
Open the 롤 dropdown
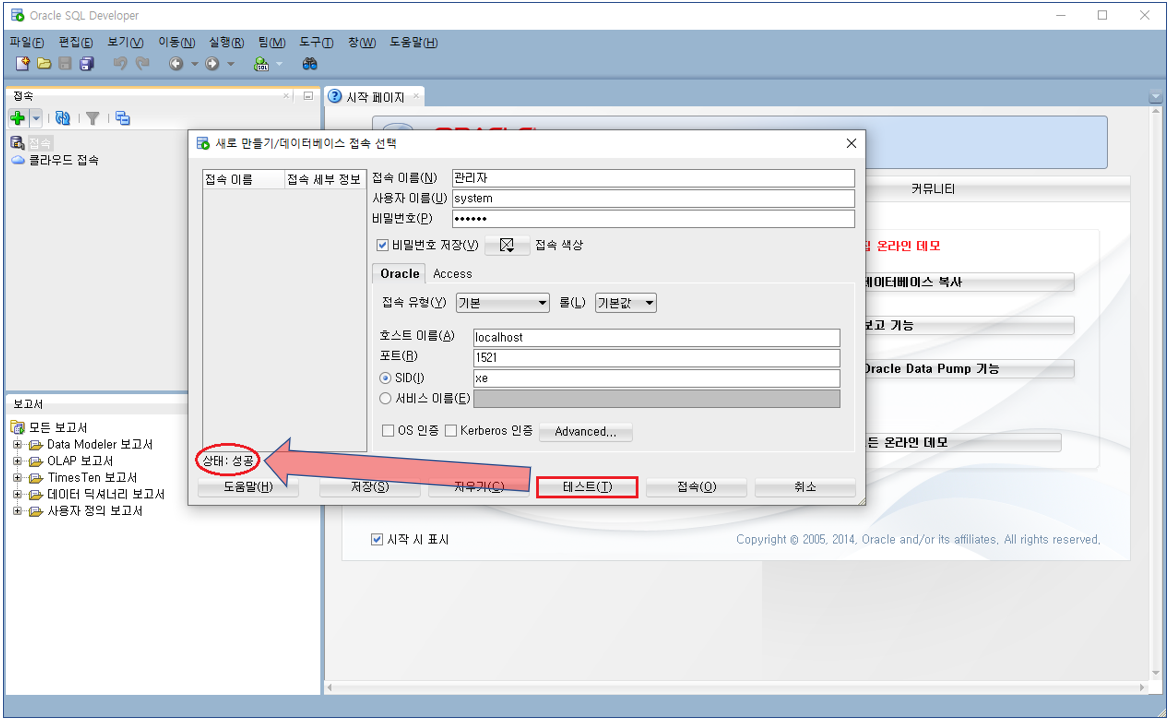point(625,303)
